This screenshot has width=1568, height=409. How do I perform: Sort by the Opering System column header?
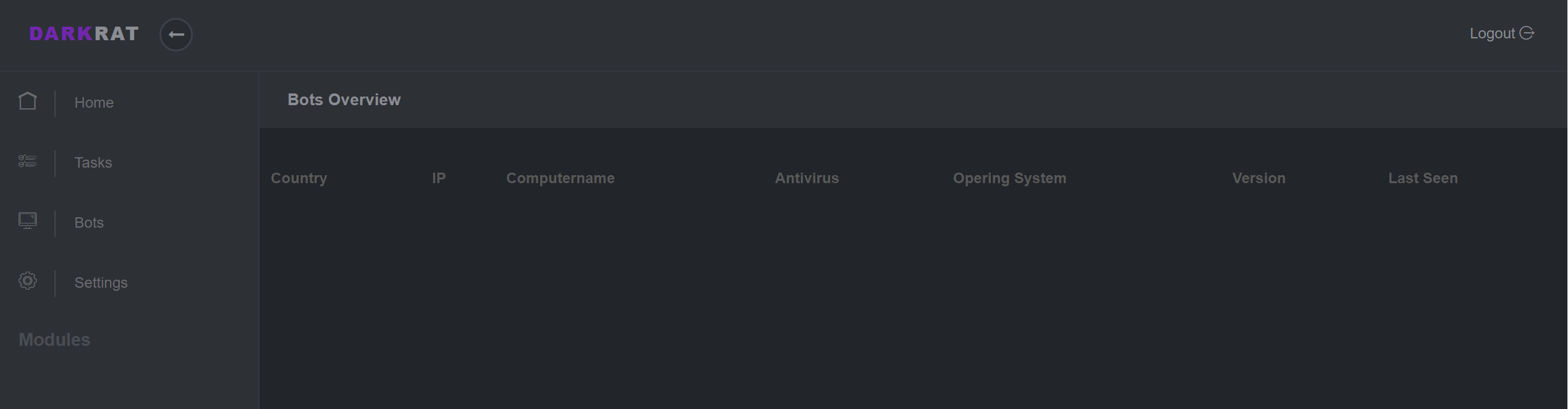point(1010,178)
